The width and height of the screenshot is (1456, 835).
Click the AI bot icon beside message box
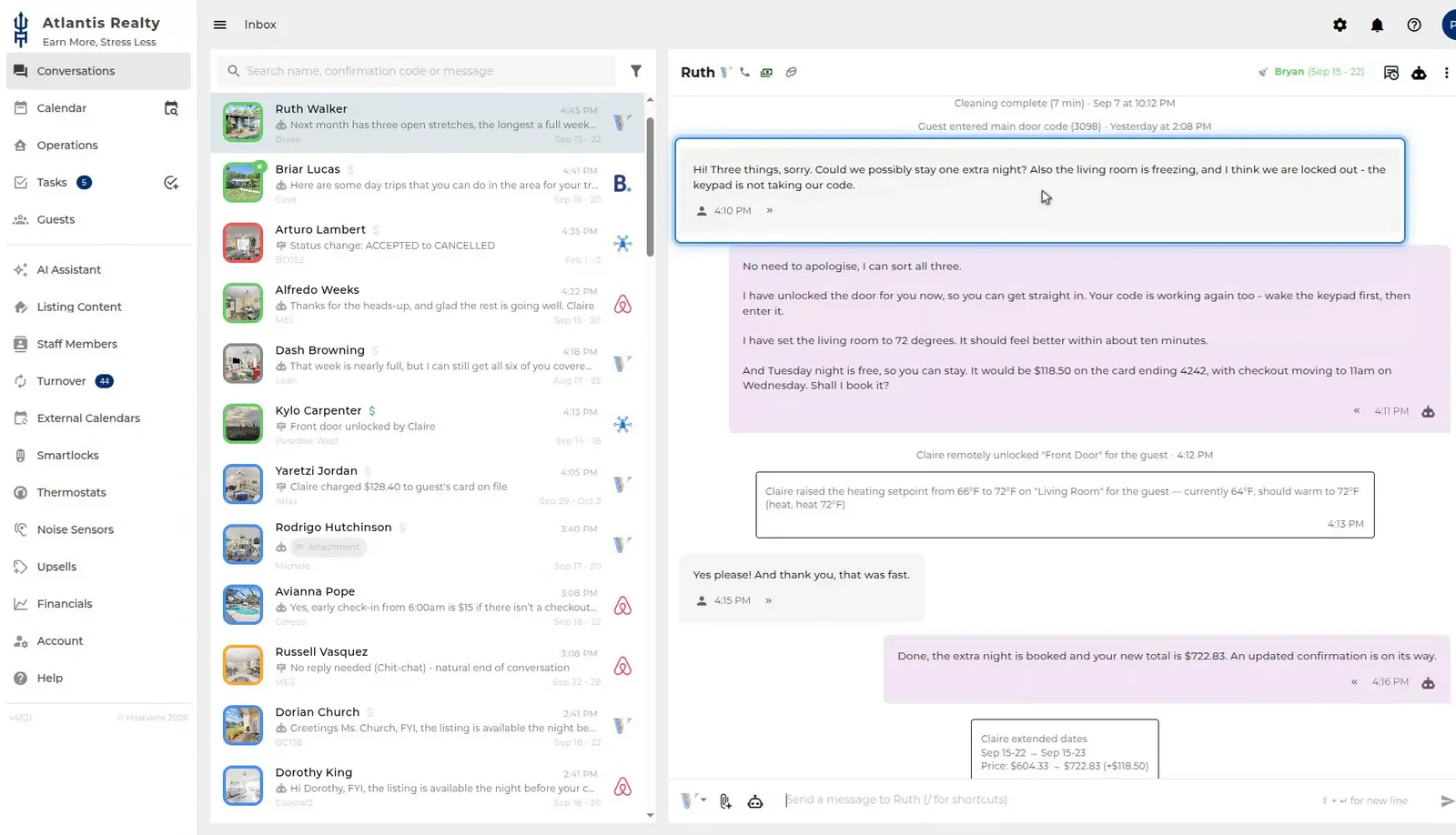tap(755, 800)
